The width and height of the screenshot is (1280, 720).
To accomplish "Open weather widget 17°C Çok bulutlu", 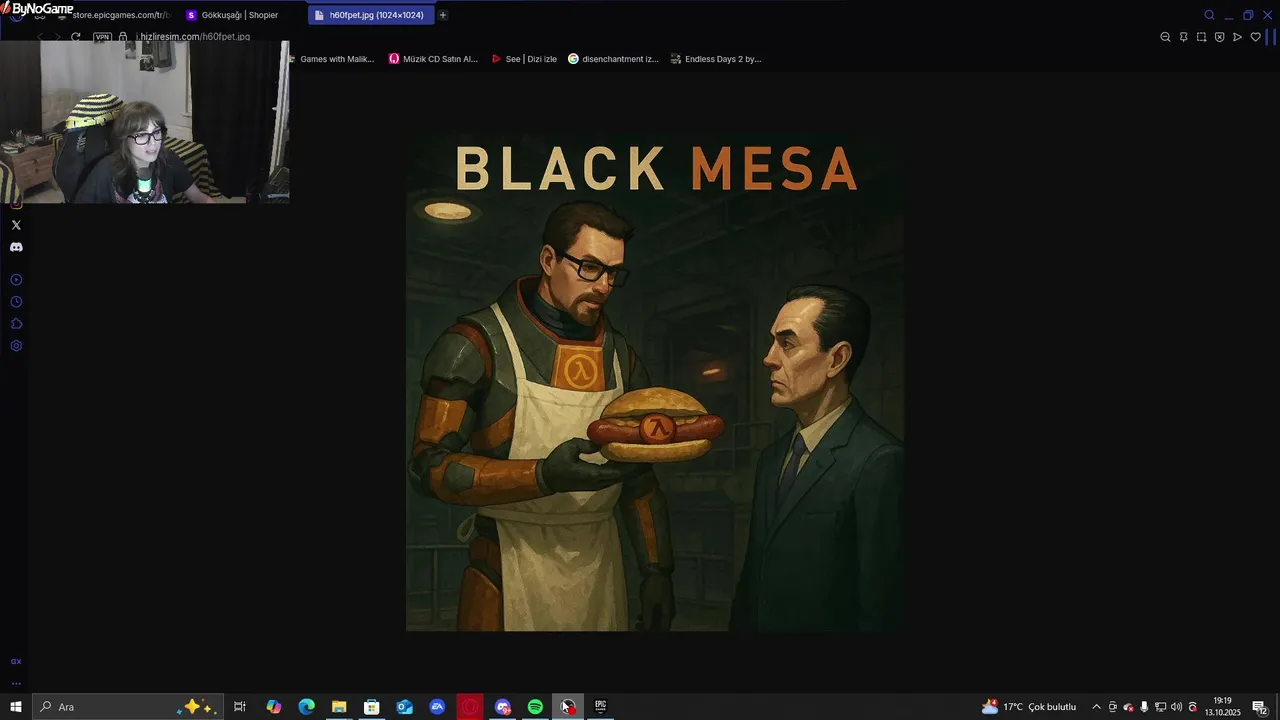I will coord(1029,707).
